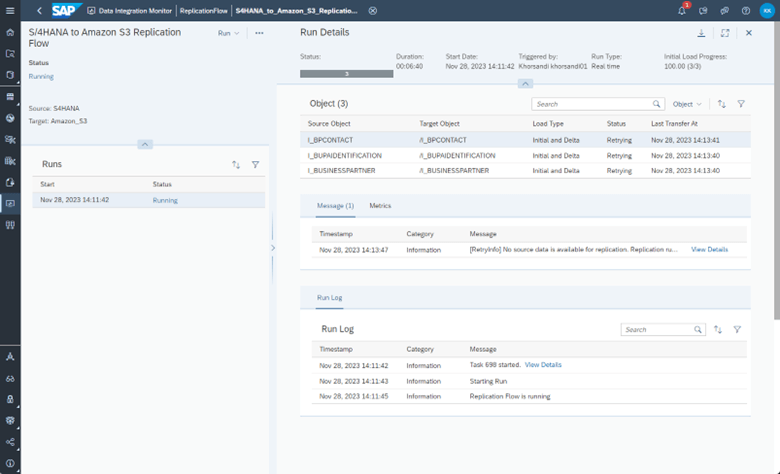The width and height of the screenshot is (780, 474).
Task: Select the Run Log tab
Action: 329,297
